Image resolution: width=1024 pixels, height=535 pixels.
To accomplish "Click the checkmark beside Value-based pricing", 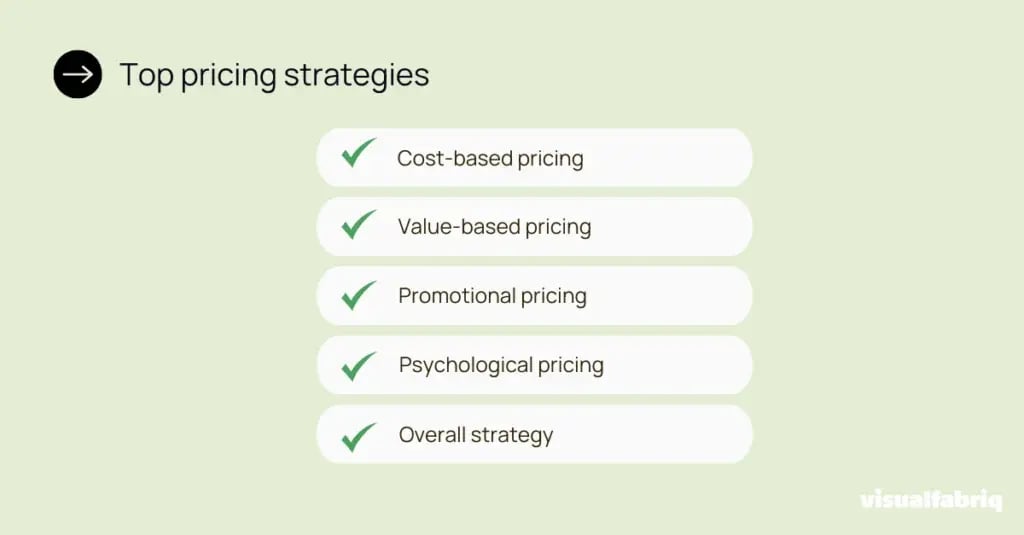I will [x=359, y=224].
